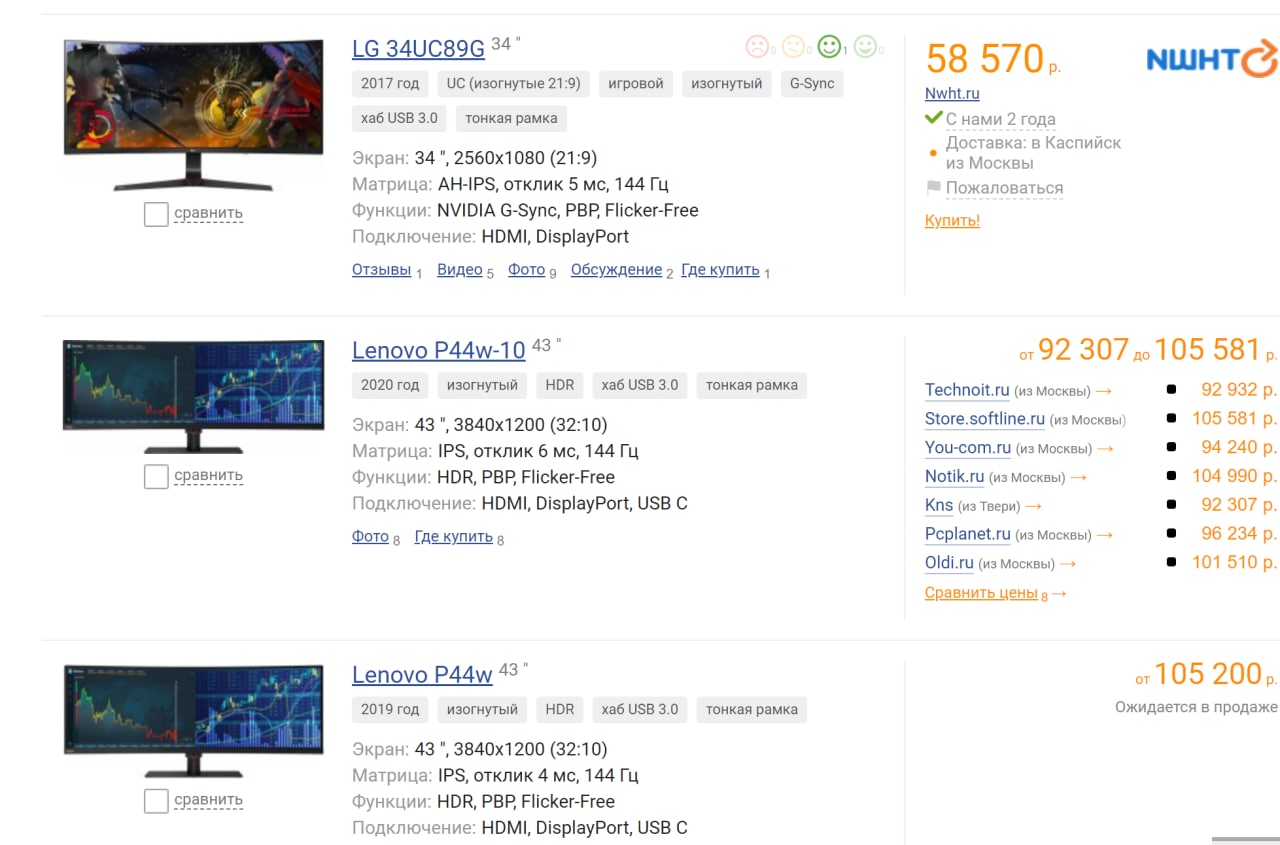Click the LG 34UC89G monitor thumbnail
Viewport: 1280px width, 845px height.
(194, 115)
